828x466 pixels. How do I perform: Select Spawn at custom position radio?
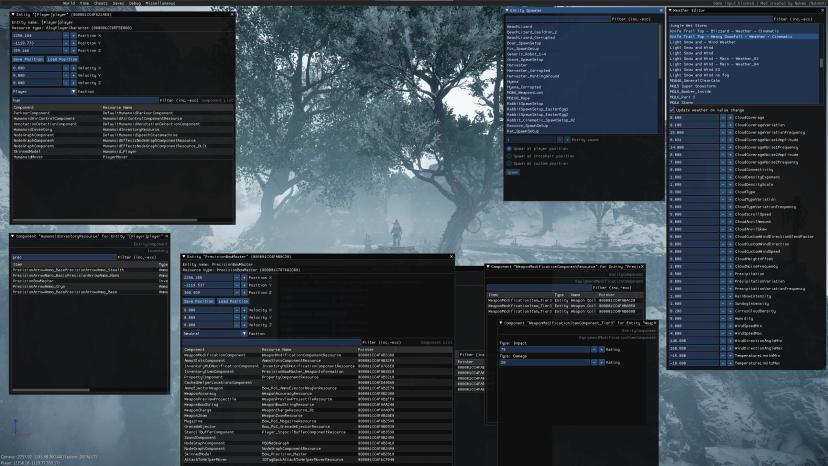509,163
